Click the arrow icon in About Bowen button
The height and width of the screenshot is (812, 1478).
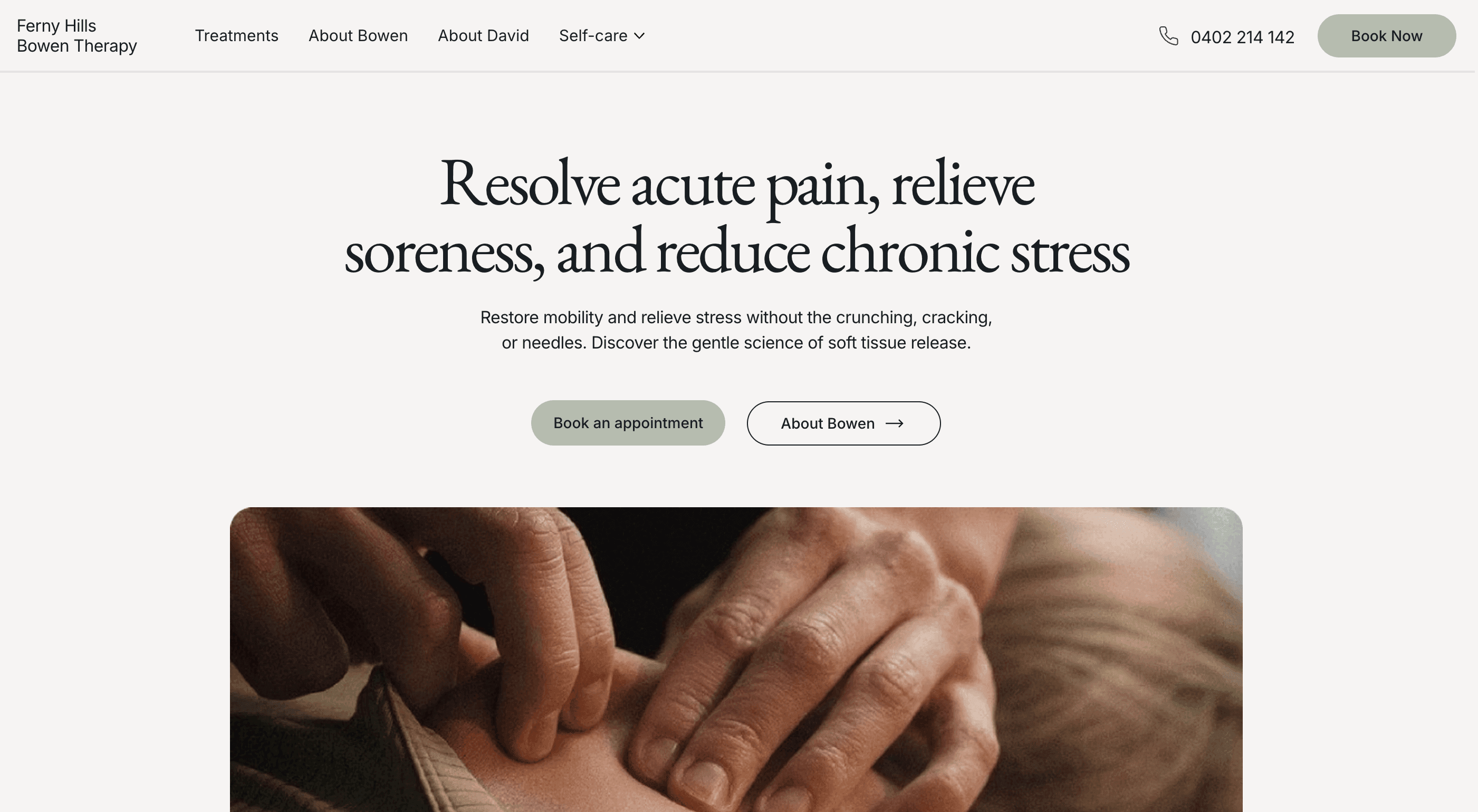click(895, 423)
